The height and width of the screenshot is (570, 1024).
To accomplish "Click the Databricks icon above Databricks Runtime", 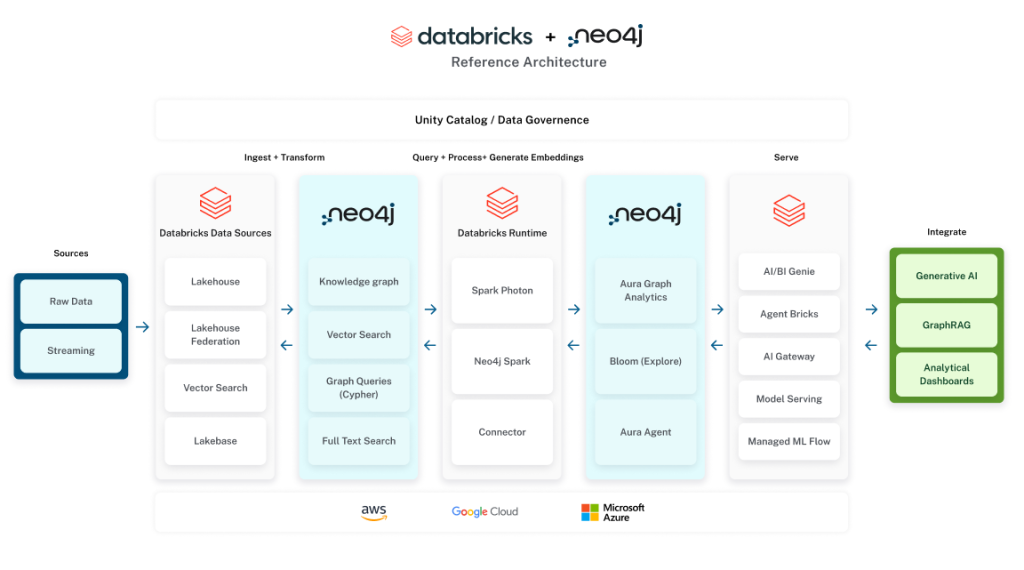I will click(502, 203).
